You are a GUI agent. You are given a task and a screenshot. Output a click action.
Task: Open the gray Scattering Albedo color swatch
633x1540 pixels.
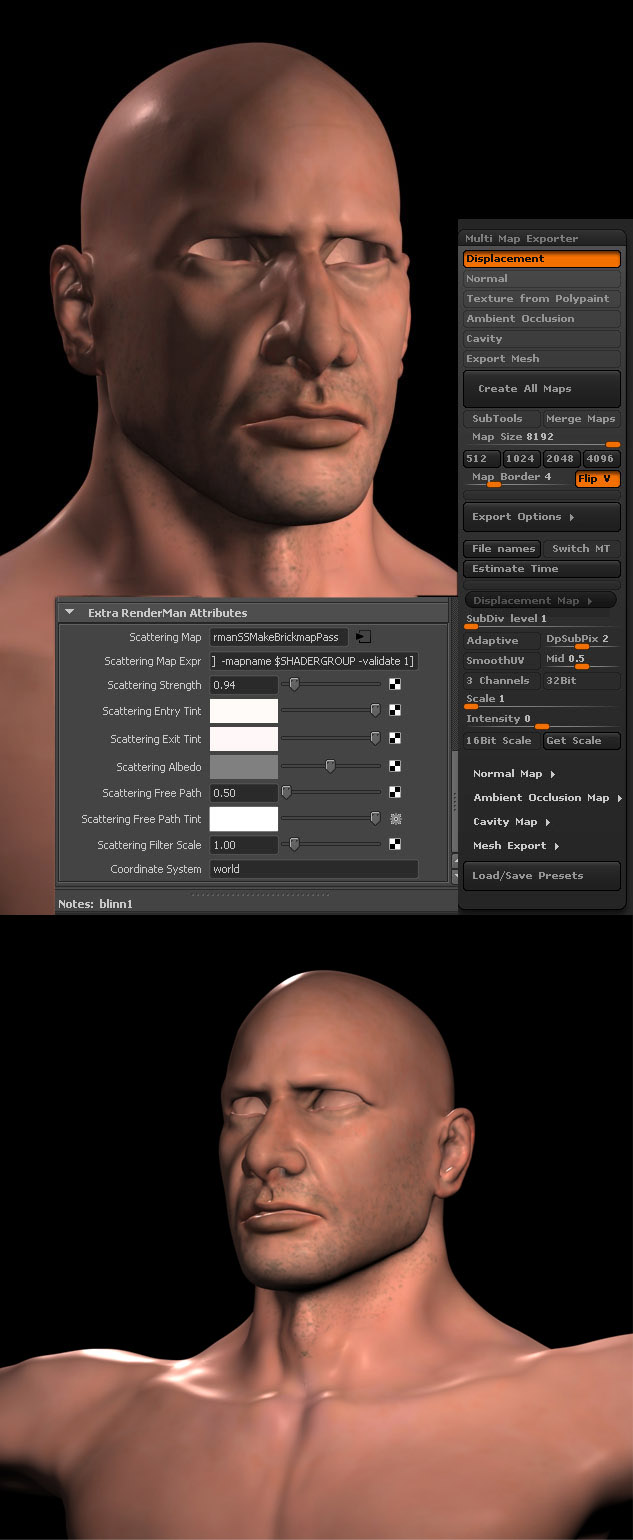244,767
